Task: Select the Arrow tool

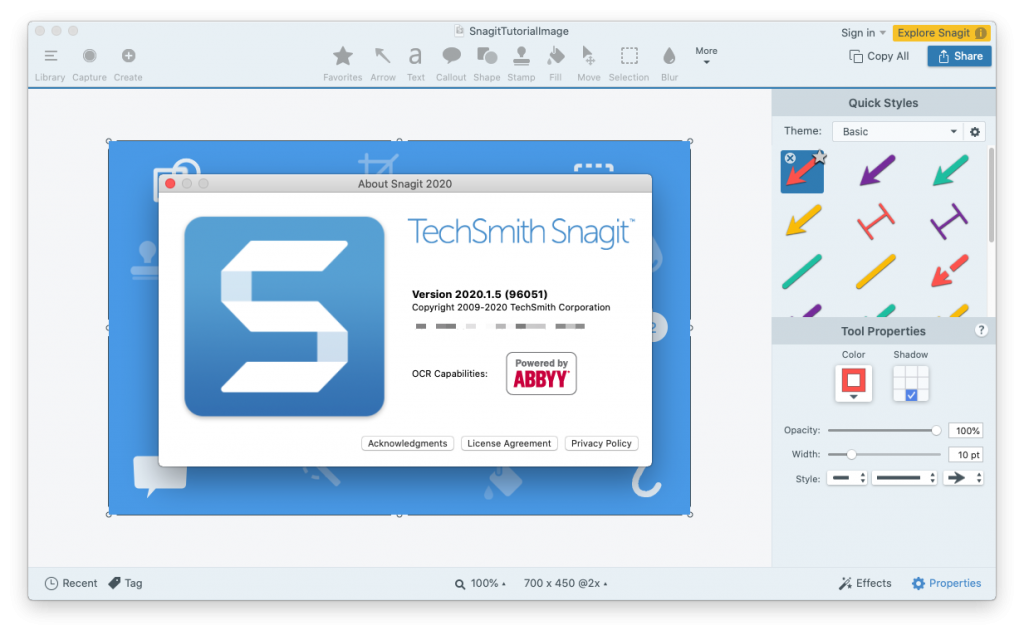Action: (x=383, y=64)
